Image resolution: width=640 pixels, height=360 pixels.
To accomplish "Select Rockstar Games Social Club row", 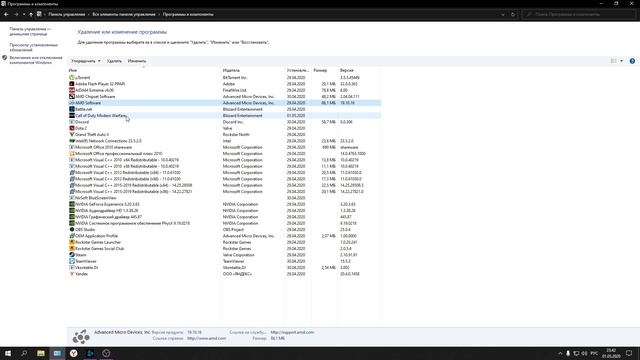I will [x=224, y=248].
